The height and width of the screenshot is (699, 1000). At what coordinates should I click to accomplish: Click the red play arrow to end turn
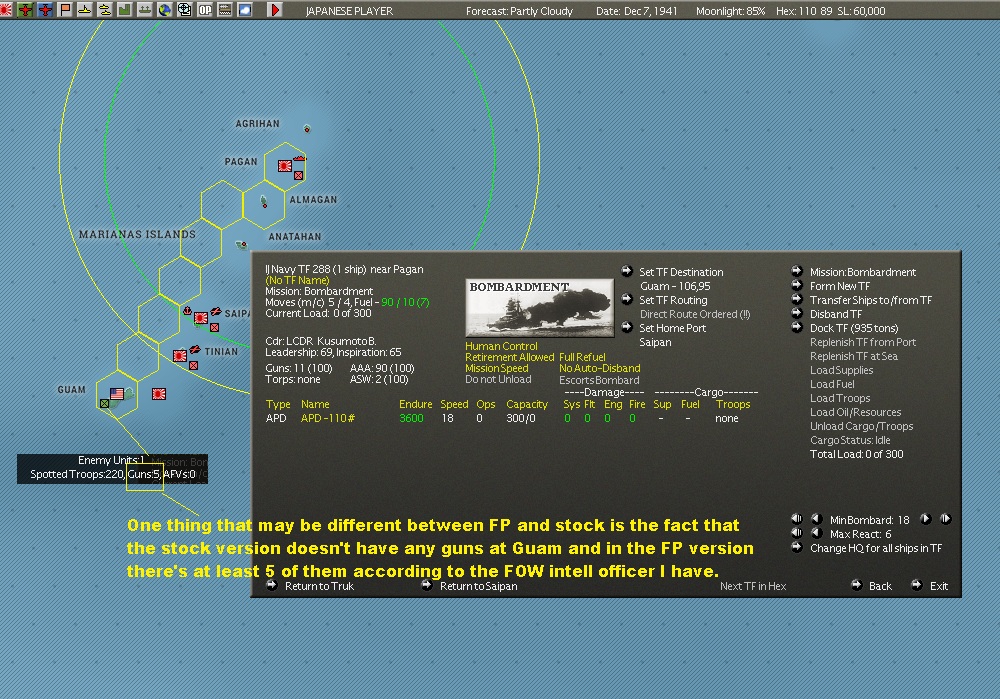pyautogui.click(x=276, y=10)
